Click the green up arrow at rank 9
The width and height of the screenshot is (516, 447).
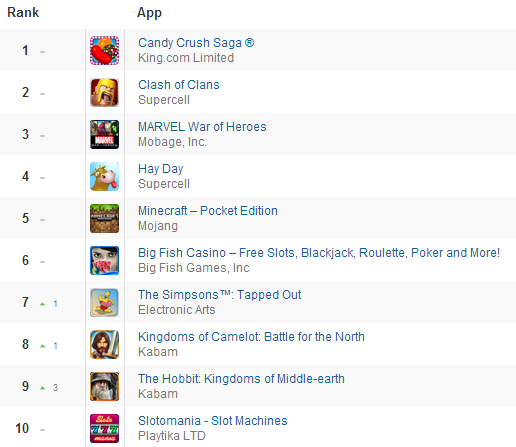pyautogui.click(x=42, y=388)
